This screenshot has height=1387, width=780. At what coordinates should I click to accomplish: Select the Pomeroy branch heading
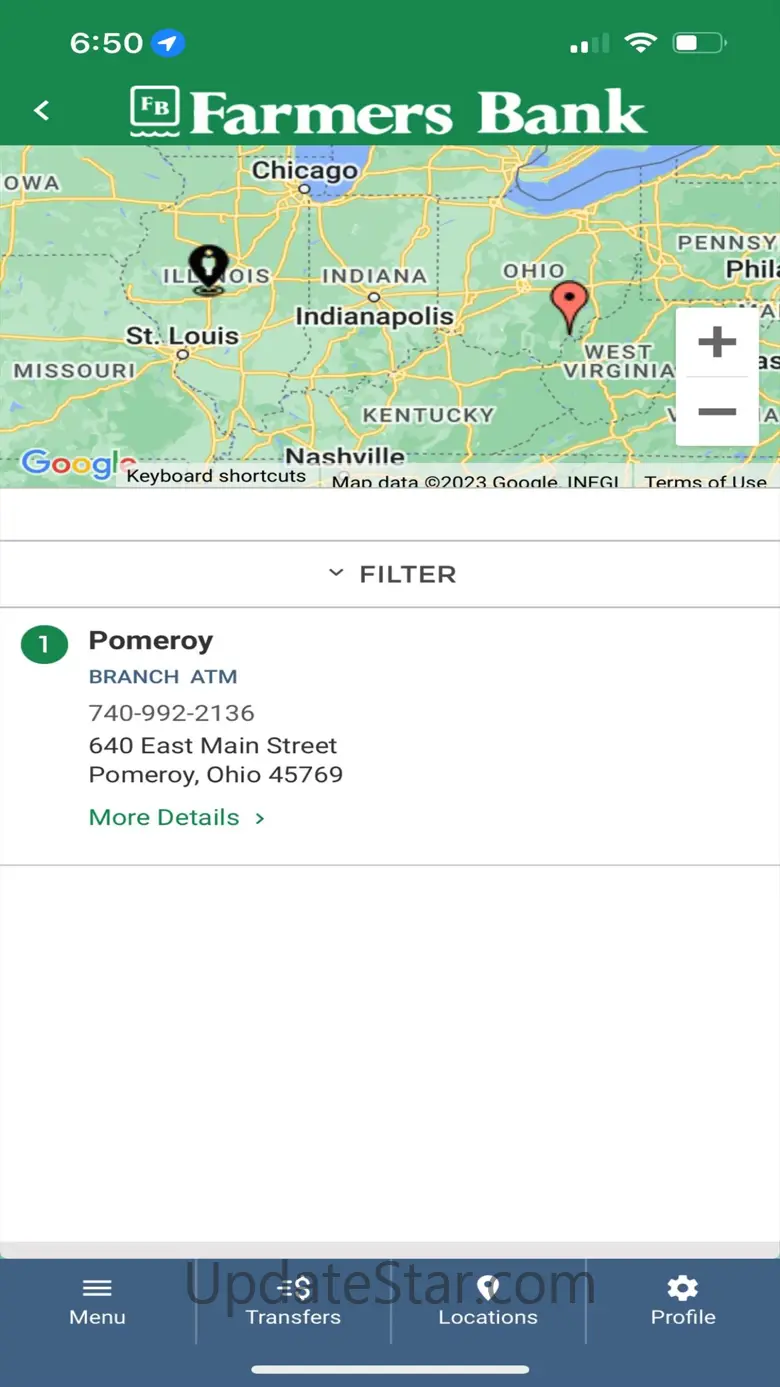[151, 640]
